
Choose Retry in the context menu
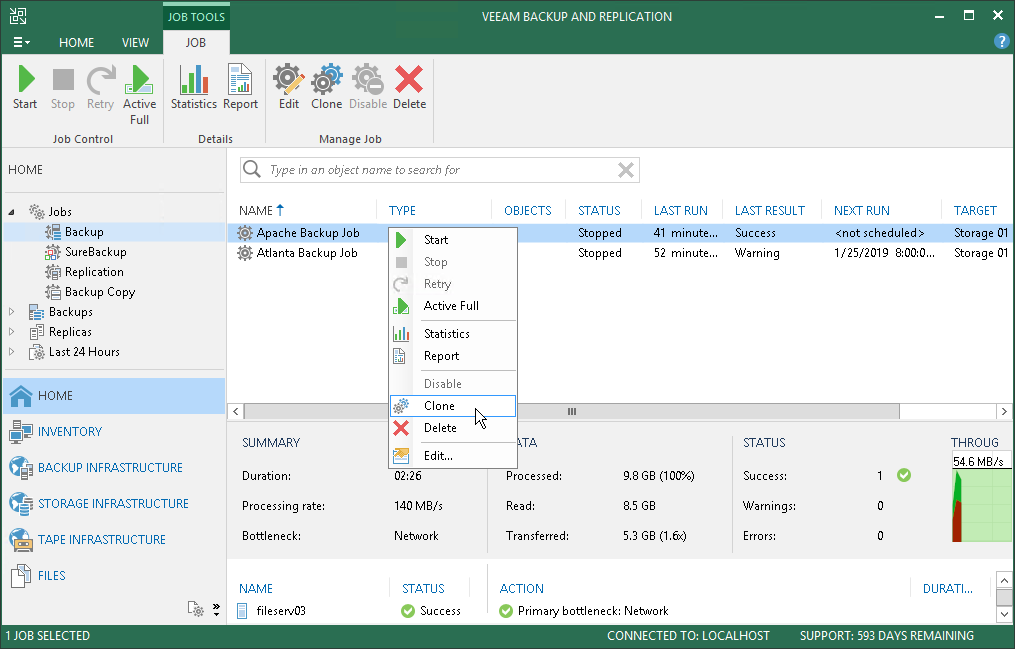452,283
